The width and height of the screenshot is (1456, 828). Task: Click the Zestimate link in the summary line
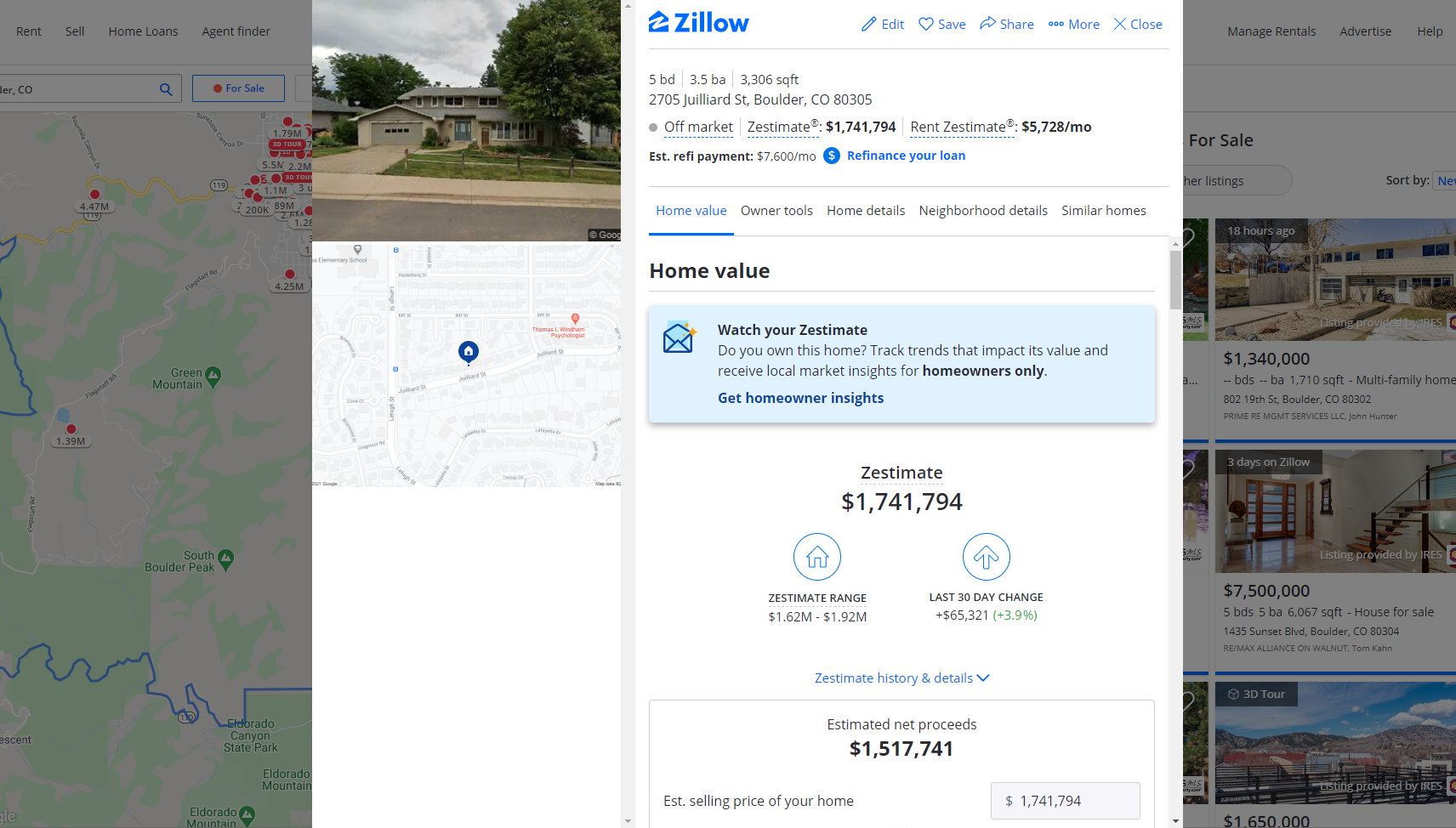point(783,127)
